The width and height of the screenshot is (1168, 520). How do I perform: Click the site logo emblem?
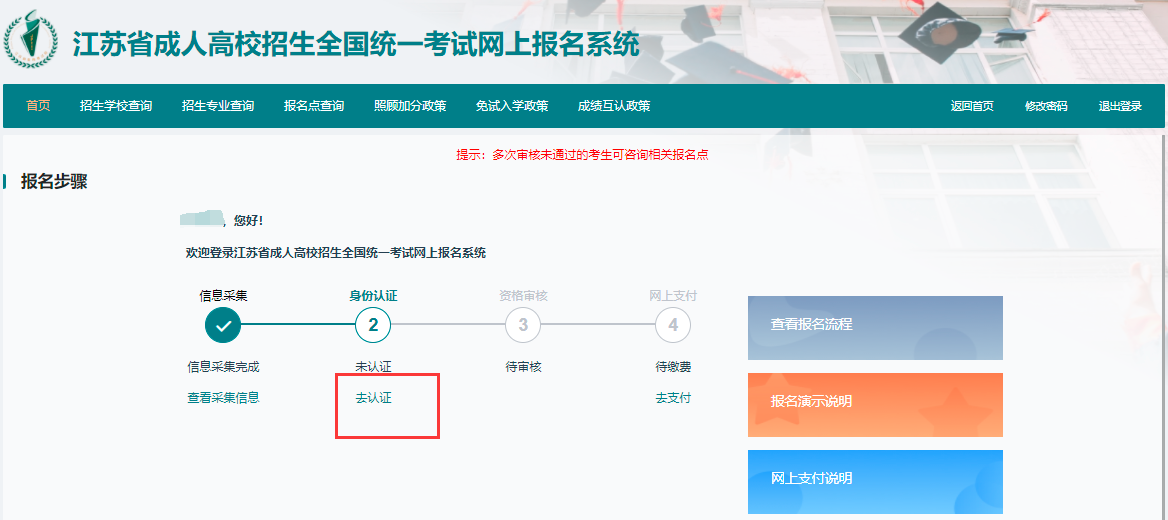click(31, 39)
